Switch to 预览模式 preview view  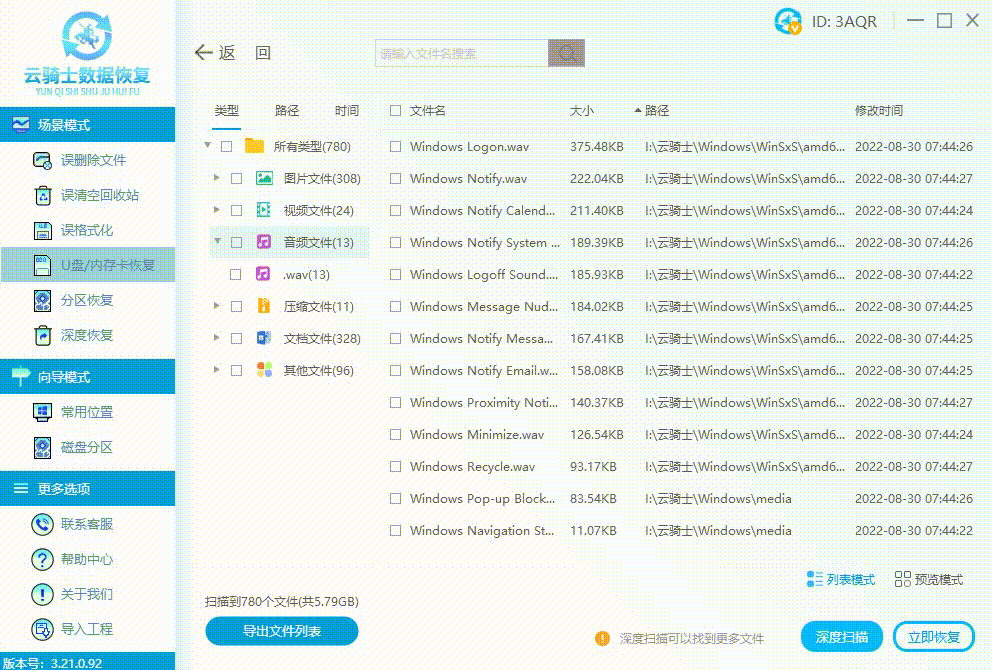coord(929,580)
